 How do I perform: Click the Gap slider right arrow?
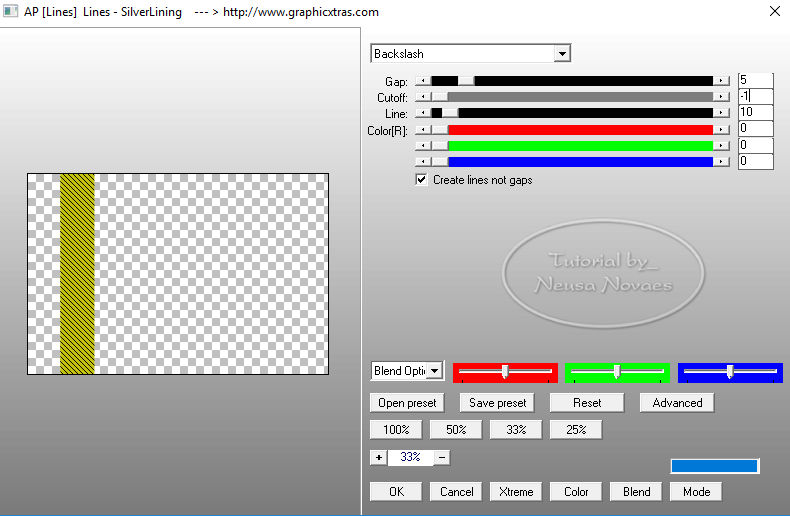[721, 81]
